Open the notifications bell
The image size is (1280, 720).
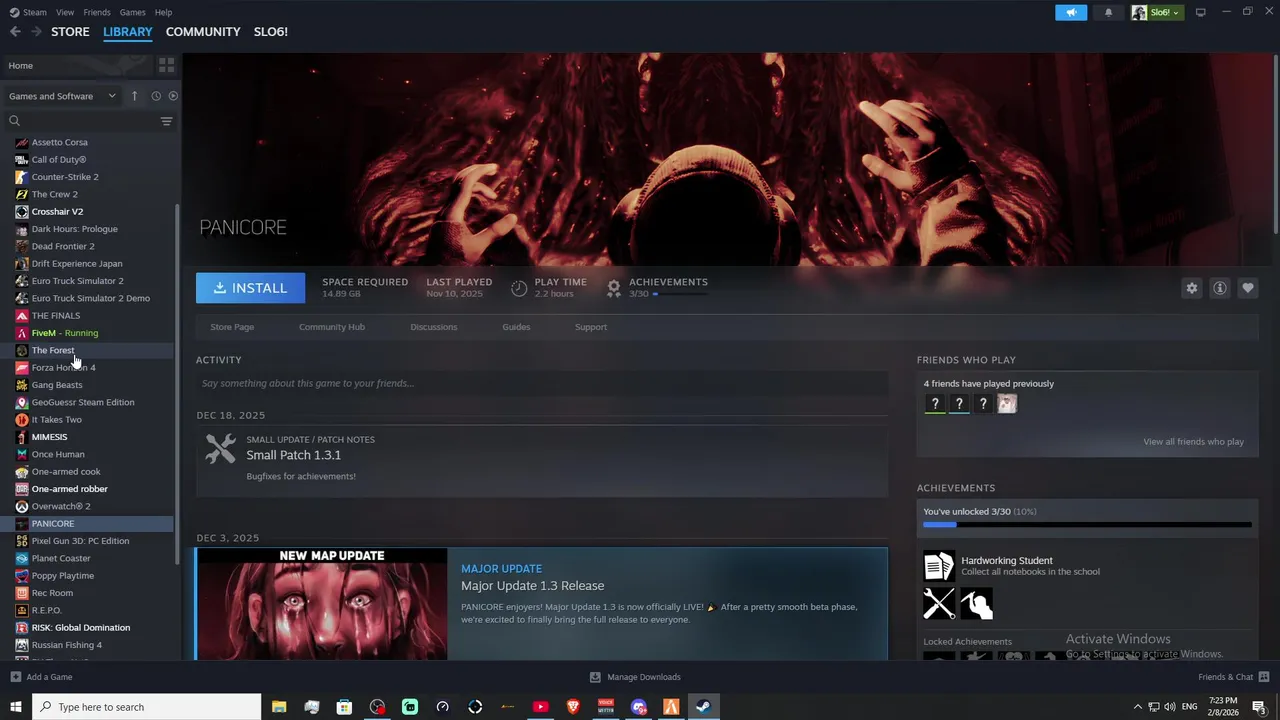pyautogui.click(x=1108, y=12)
